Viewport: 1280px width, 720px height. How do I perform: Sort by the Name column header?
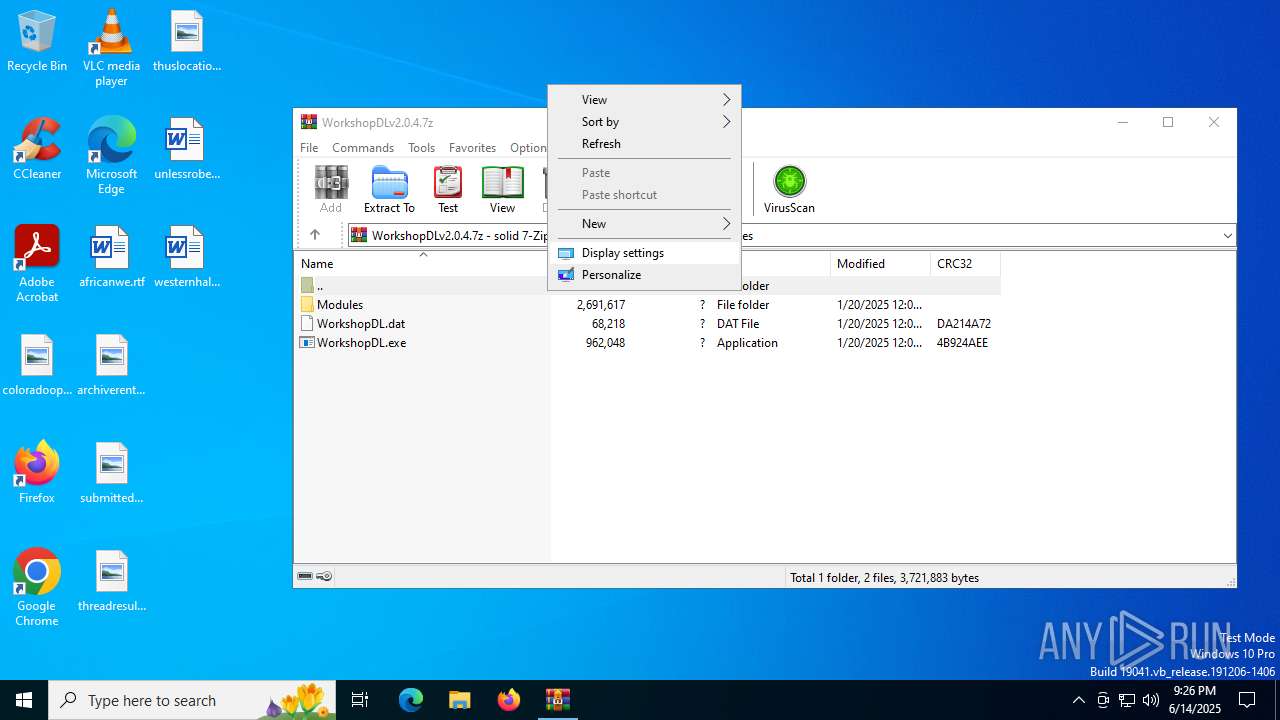pos(422,264)
